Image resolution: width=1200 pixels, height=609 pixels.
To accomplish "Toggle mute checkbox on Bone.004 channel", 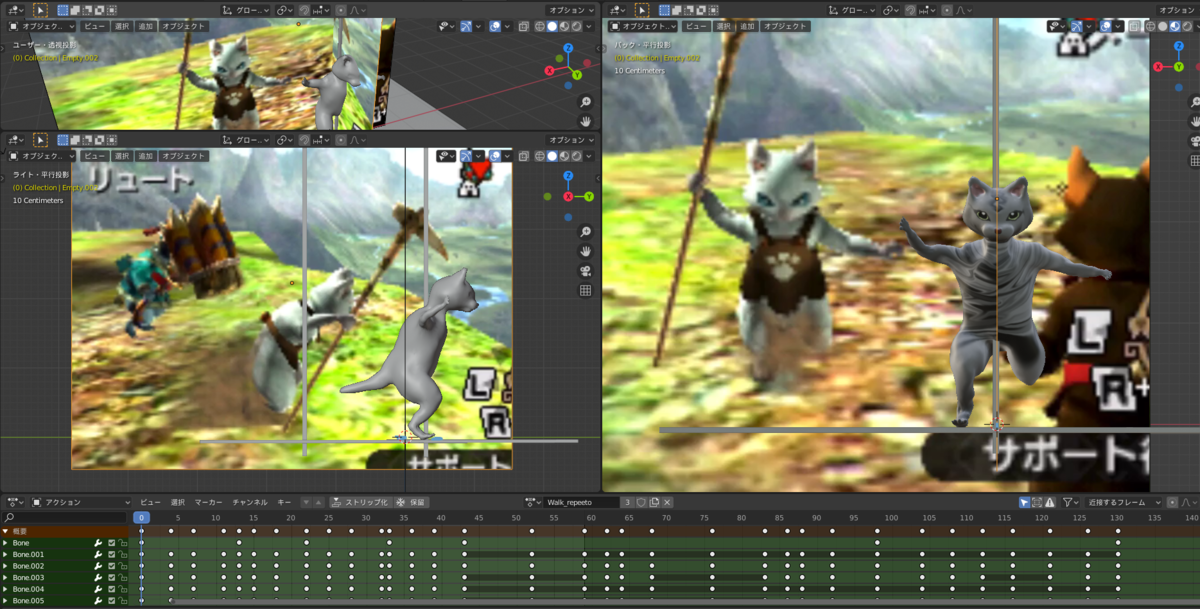I will 111,589.
